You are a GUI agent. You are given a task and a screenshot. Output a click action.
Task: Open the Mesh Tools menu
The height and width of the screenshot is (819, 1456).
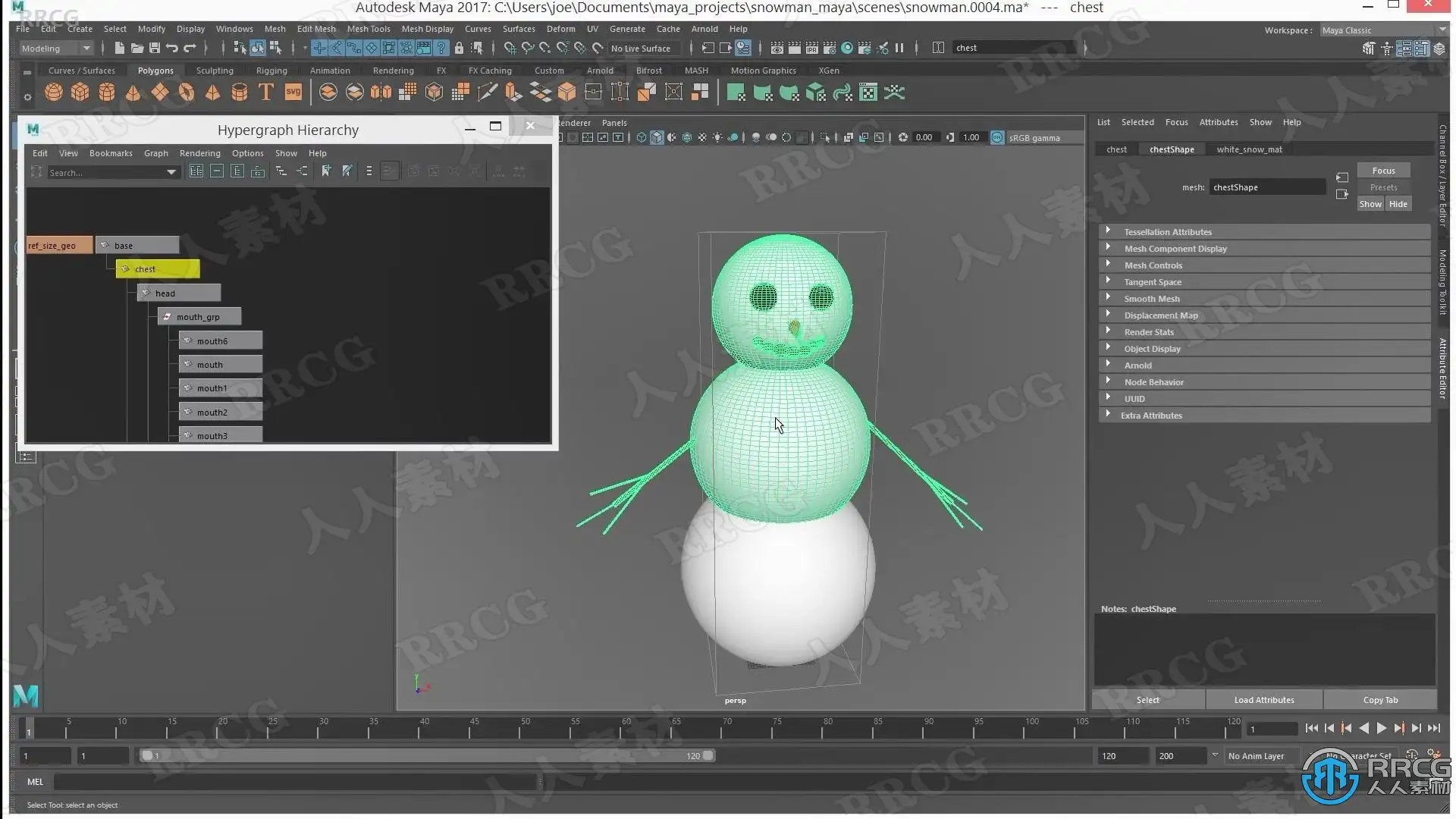(x=369, y=29)
